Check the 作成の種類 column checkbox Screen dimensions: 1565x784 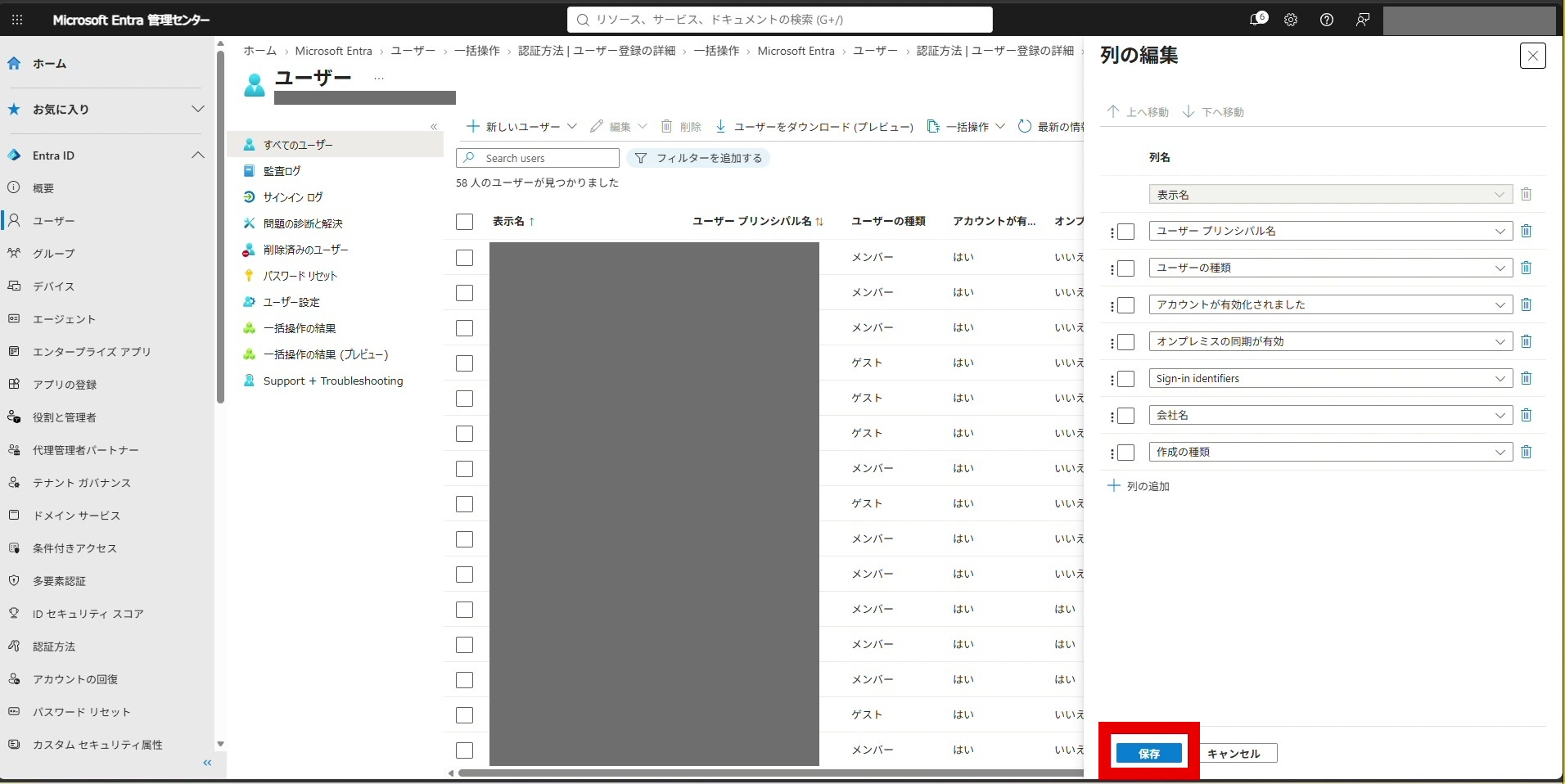point(1126,453)
